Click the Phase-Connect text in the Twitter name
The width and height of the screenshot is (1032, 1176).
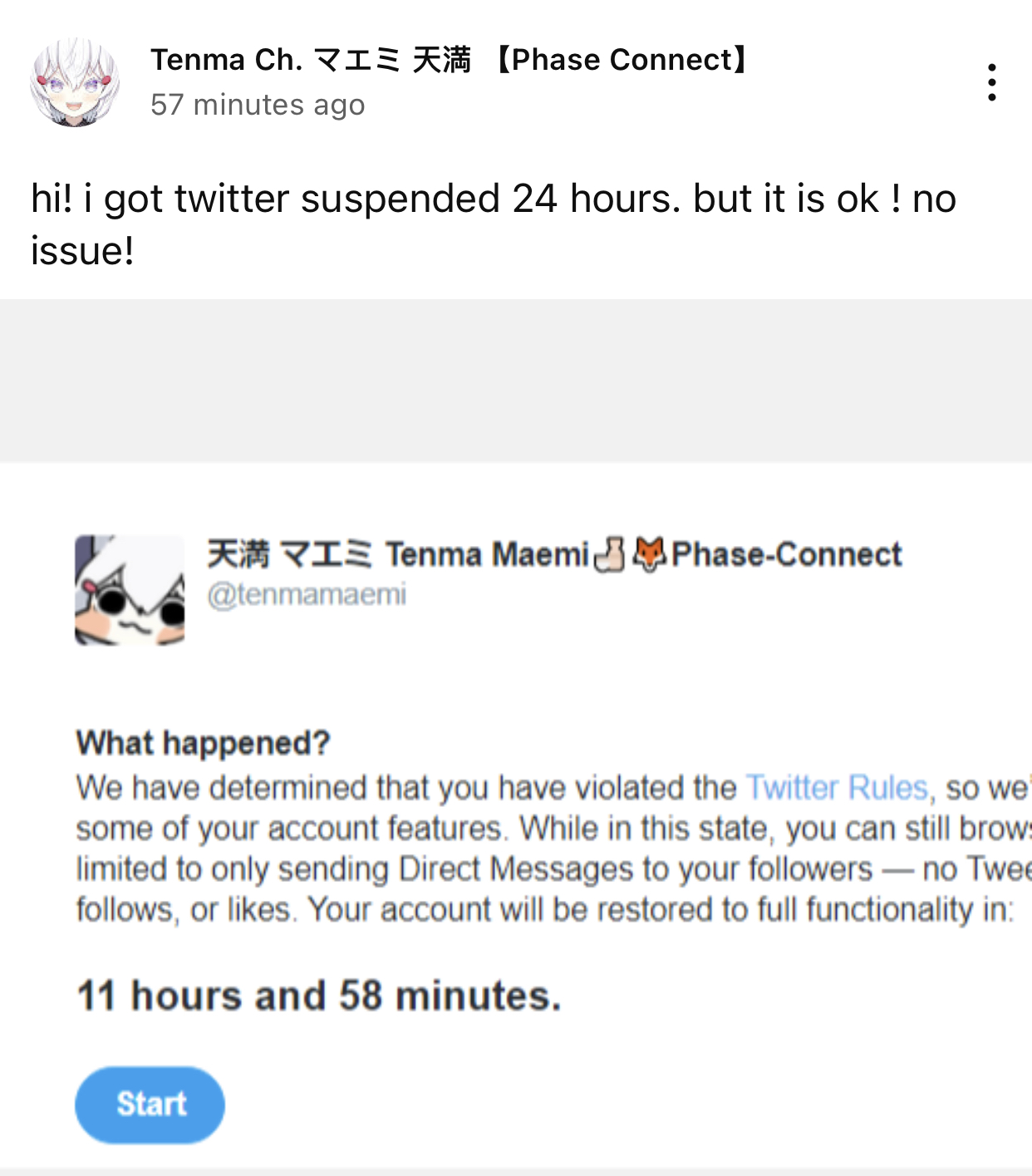787,554
